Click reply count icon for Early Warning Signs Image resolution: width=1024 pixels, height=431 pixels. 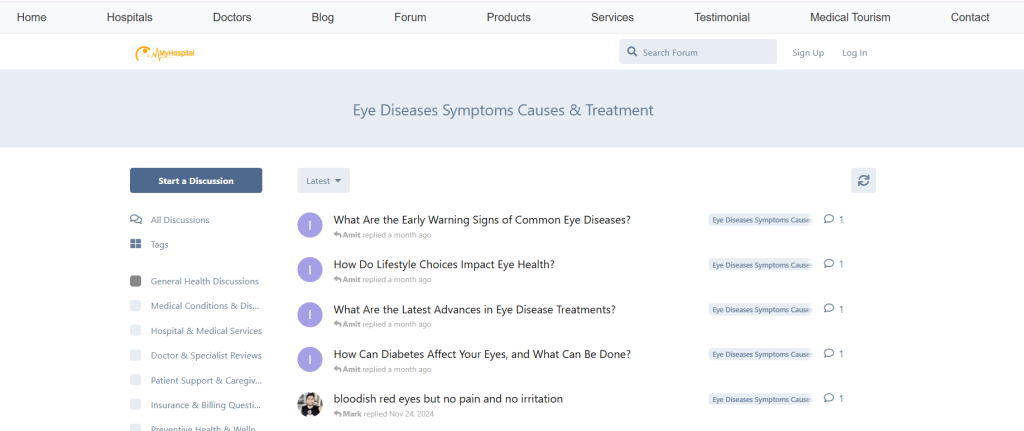point(829,219)
